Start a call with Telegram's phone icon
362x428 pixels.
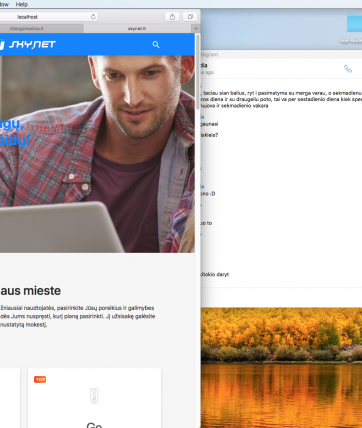[x=348, y=69]
